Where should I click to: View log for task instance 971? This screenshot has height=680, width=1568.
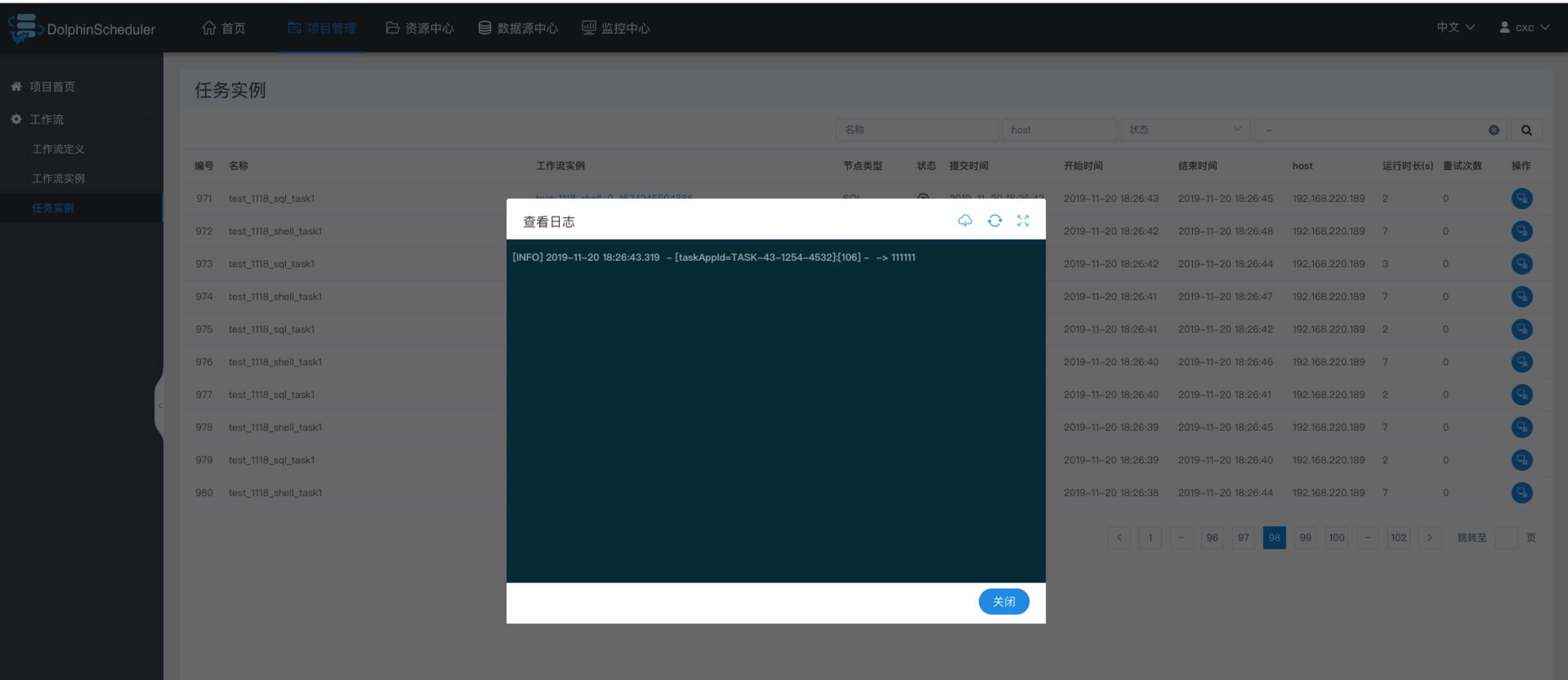click(1522, 199)
